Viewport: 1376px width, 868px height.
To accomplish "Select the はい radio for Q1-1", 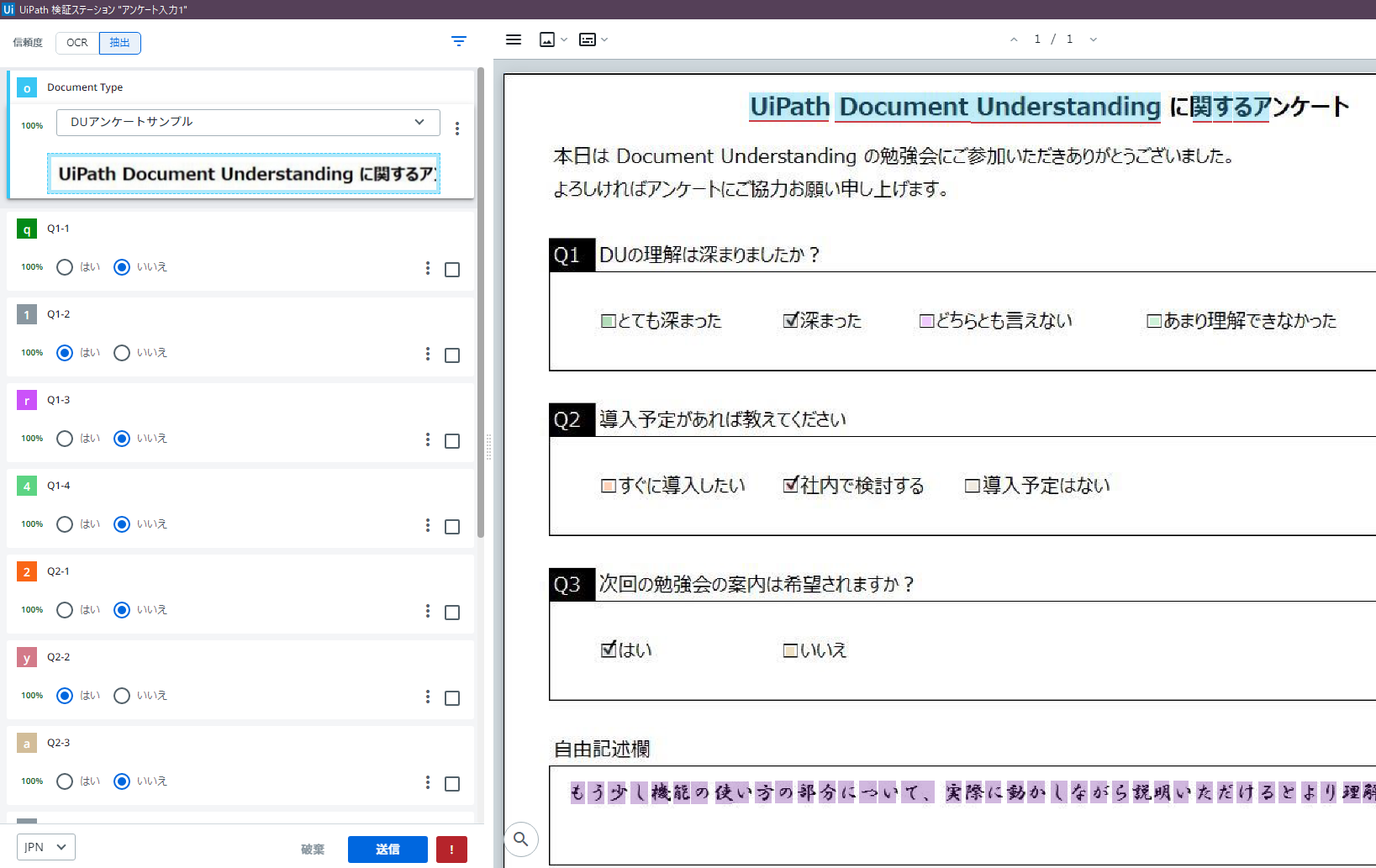I will (65, 267).
